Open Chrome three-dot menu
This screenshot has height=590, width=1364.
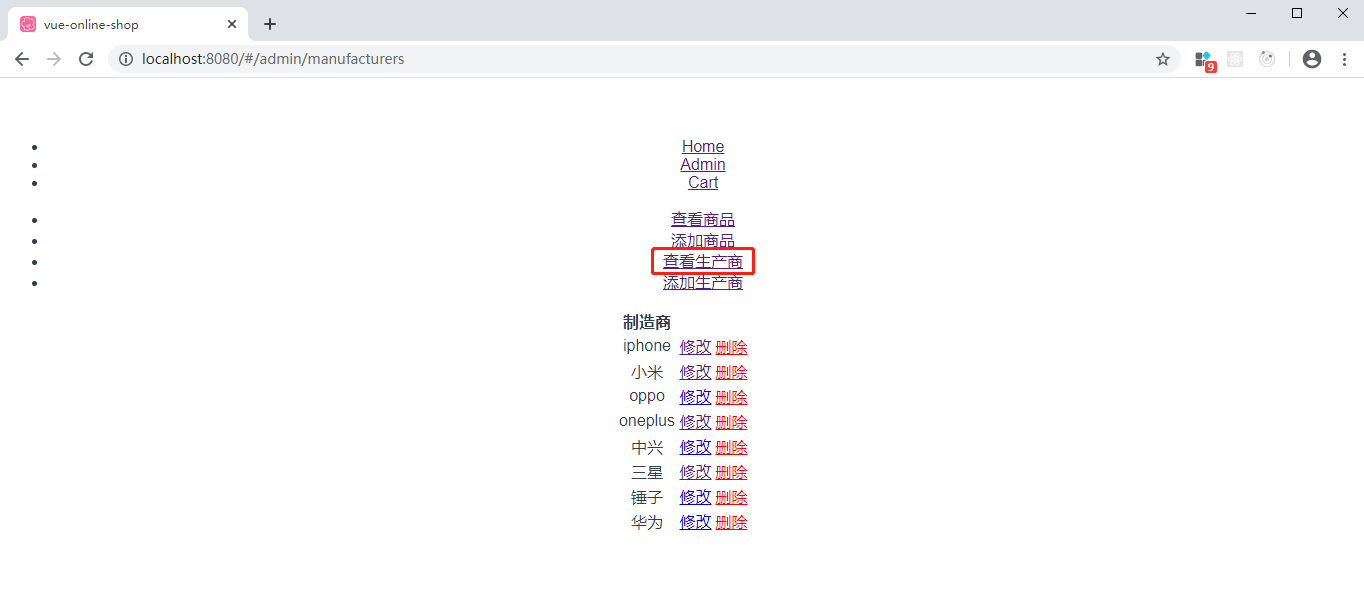(1344, 59)
